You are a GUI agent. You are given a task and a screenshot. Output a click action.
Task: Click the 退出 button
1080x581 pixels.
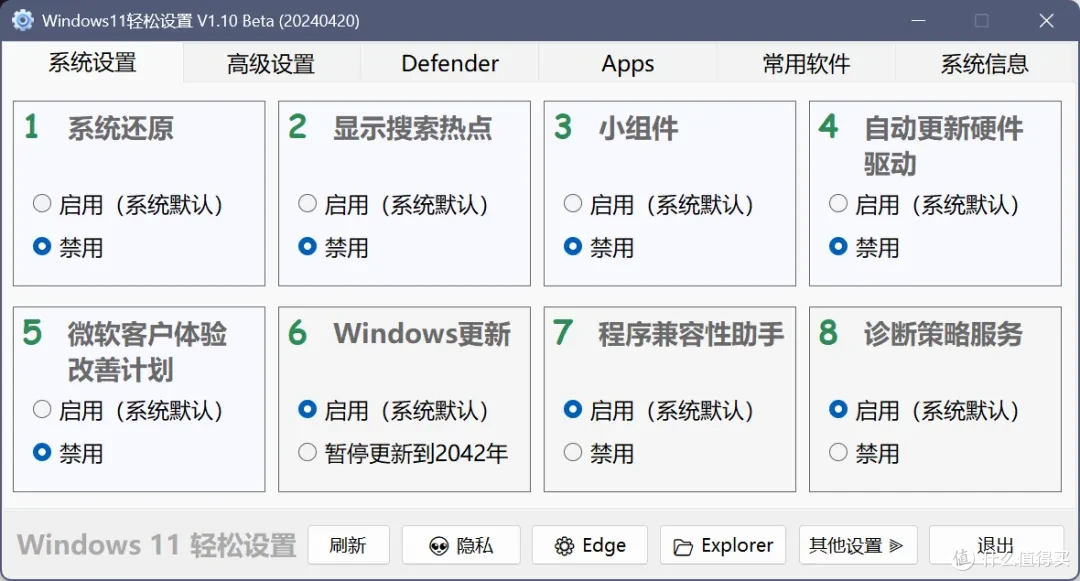point(996,545)
